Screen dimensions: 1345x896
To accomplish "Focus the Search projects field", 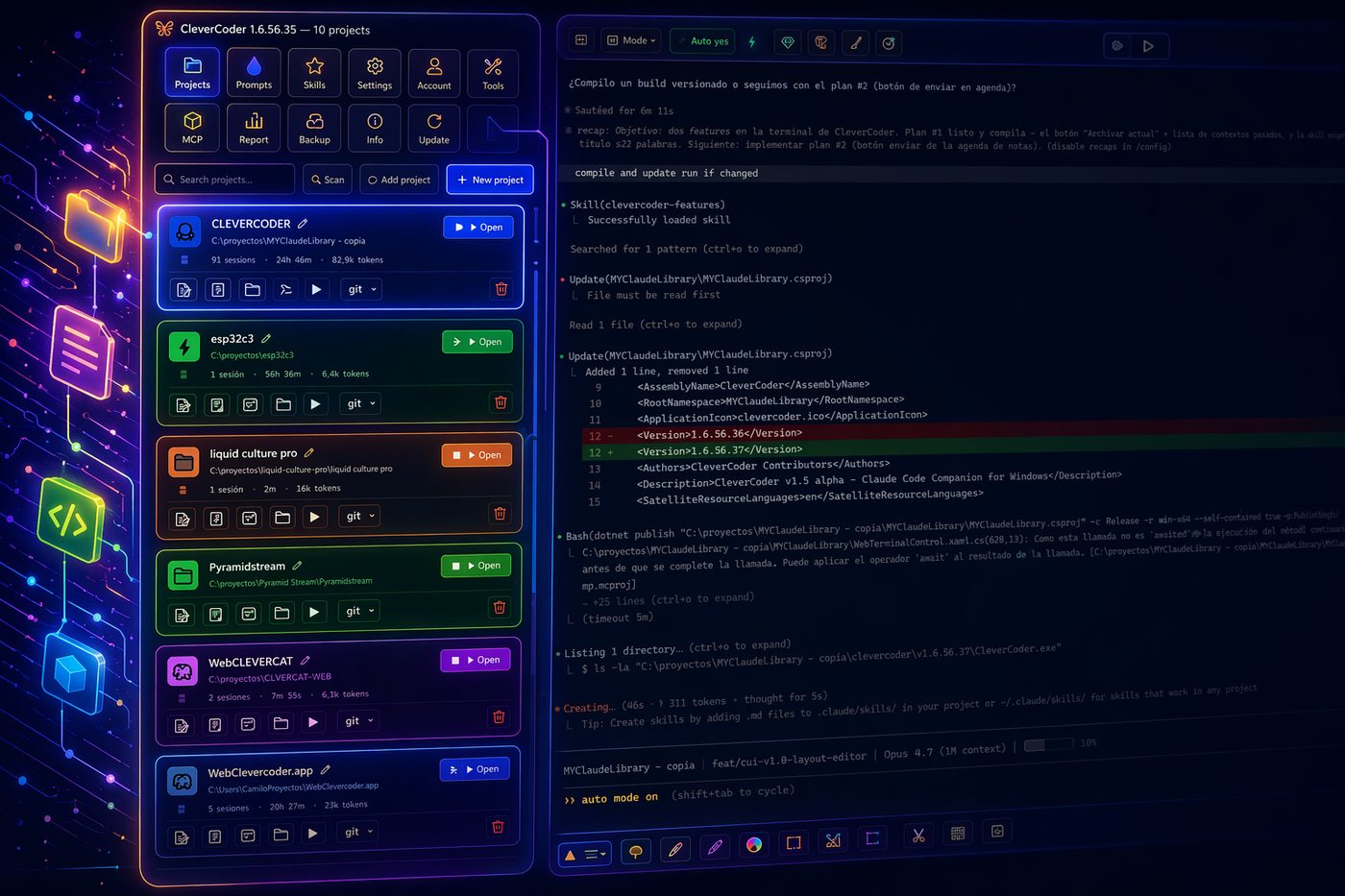I will pyautogui.click(x=225, y=180).
